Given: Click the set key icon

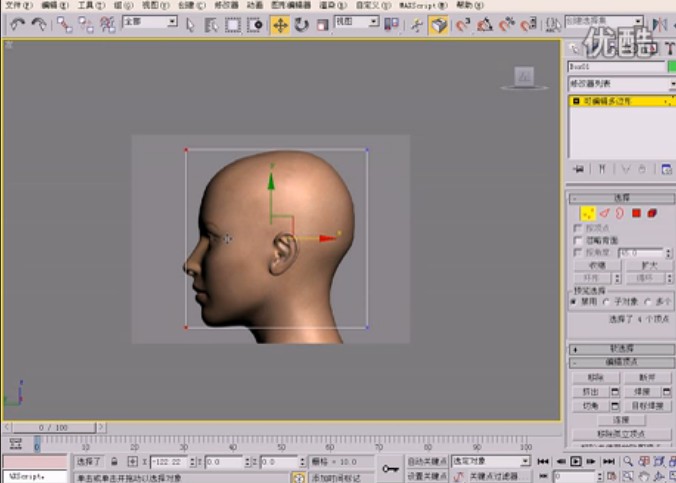Looking at the screenshot, I should tap(391, 467).
